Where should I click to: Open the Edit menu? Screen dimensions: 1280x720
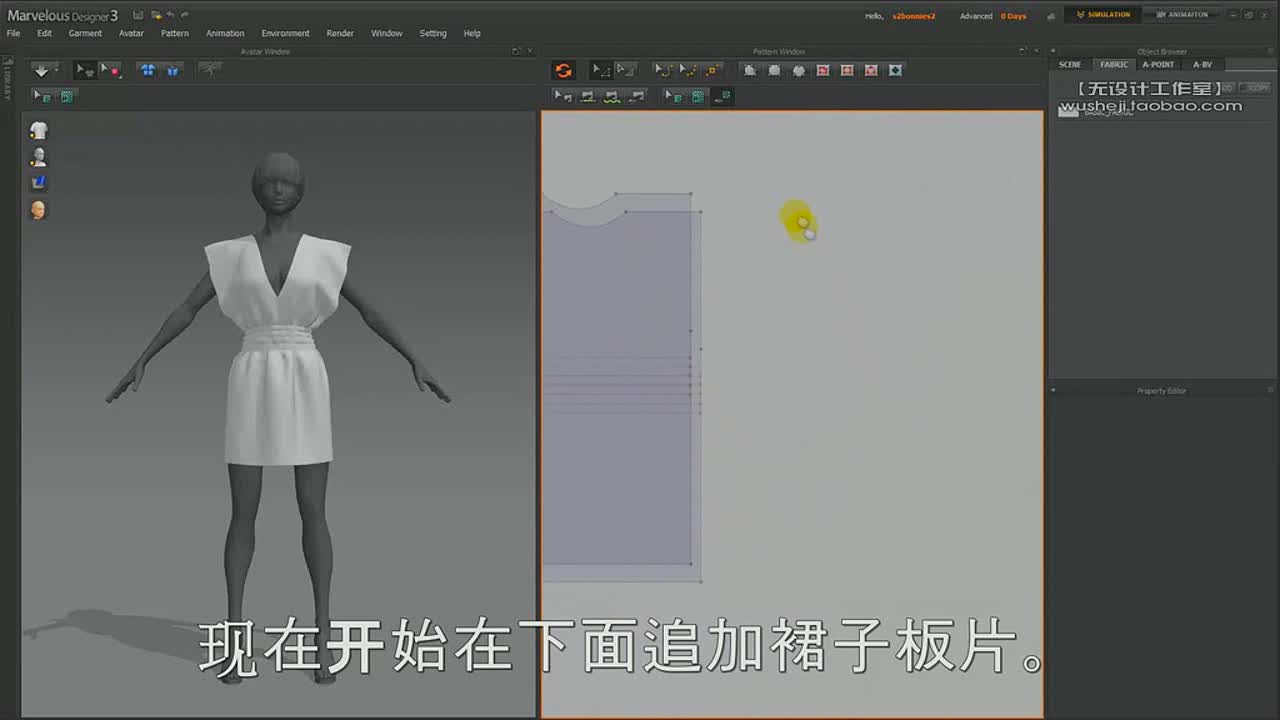point(44,33)
